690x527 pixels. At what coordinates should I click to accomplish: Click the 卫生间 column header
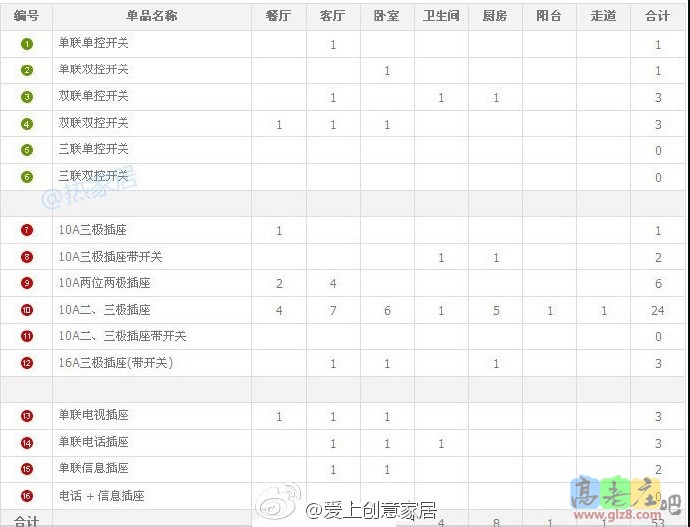coord(441,16)
